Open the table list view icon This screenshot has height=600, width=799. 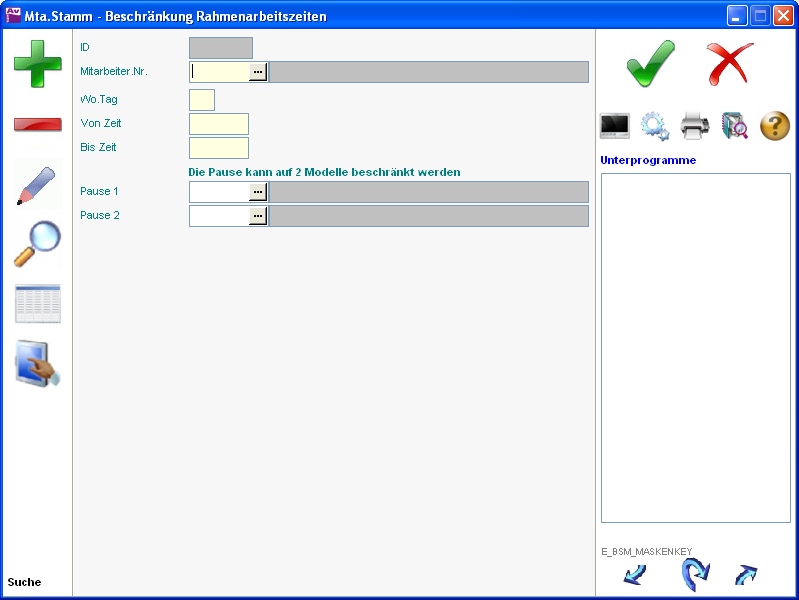pos(37,304)
